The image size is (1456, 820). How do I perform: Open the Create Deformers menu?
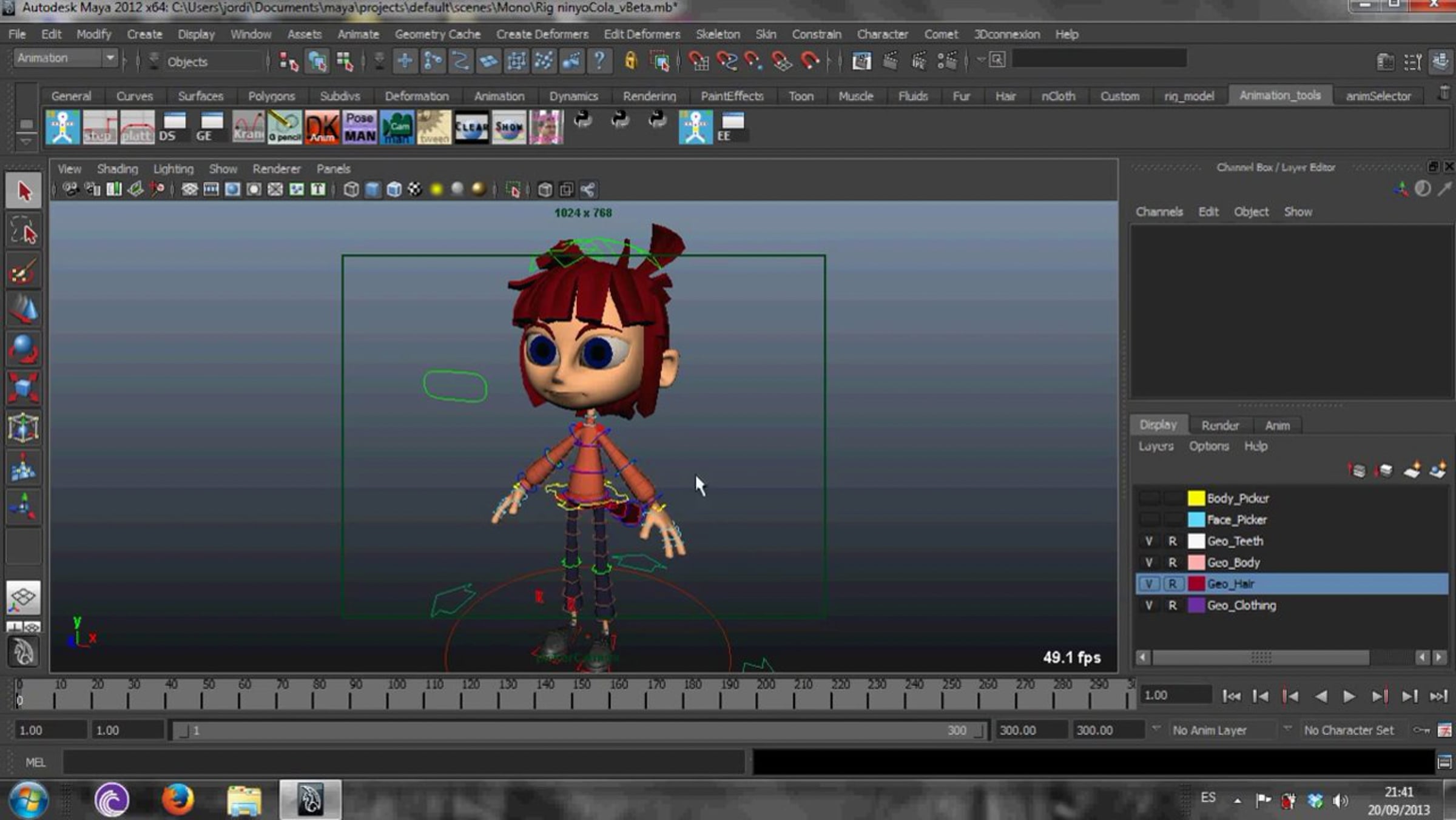click(x=542, y=34)
